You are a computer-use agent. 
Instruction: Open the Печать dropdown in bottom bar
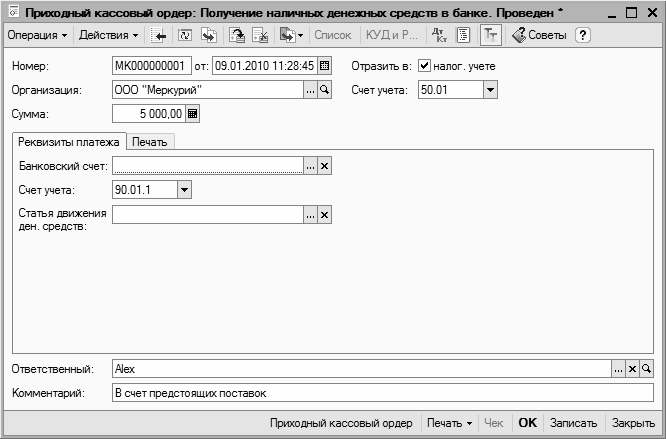(x=449, y=423)
